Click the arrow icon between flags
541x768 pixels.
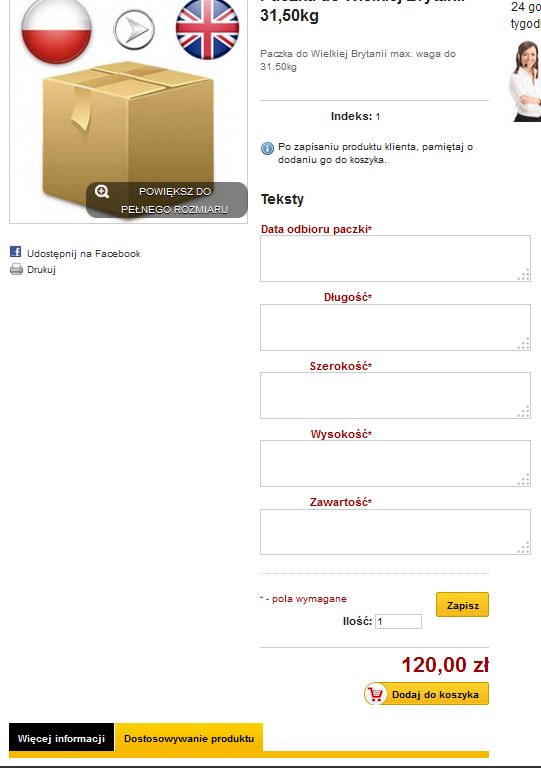pyautogui.click(x=134, y=29)
